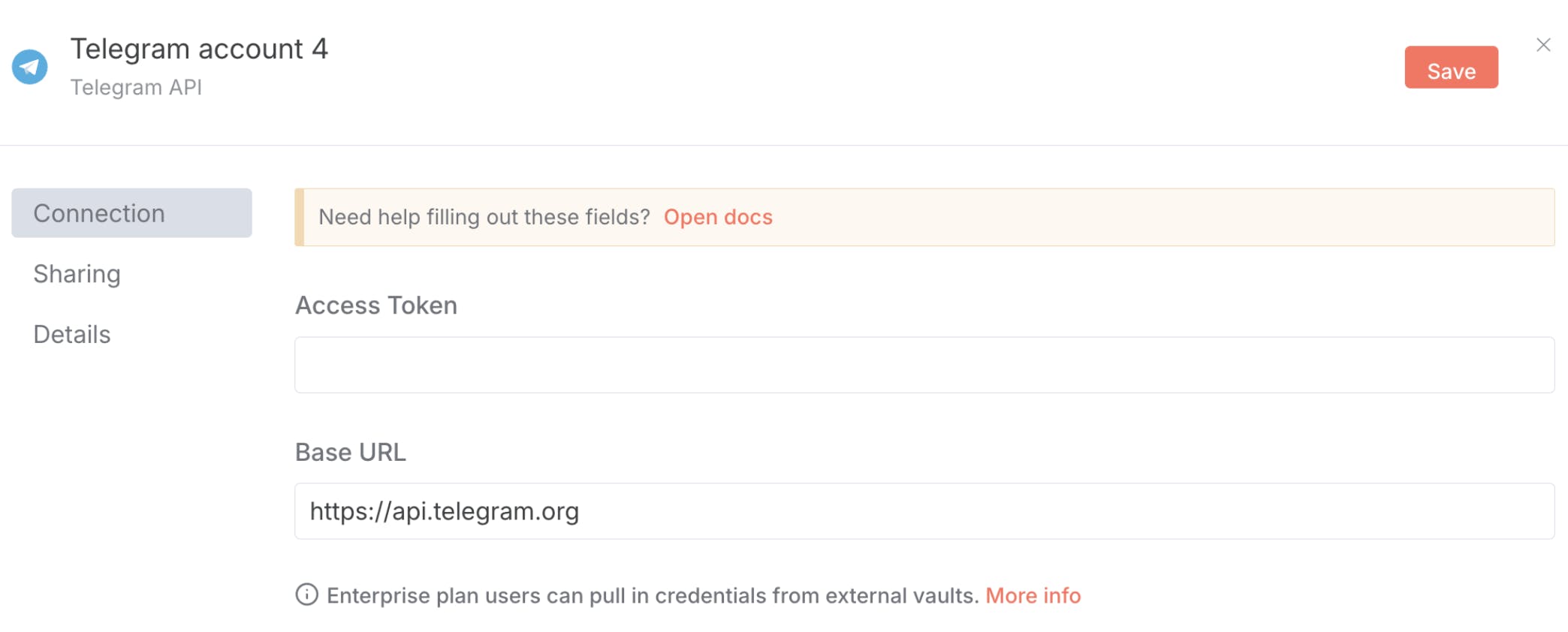Follow the More info link
The width and height of the screenshot is (1568, 632).
[x=1033, y=595]
